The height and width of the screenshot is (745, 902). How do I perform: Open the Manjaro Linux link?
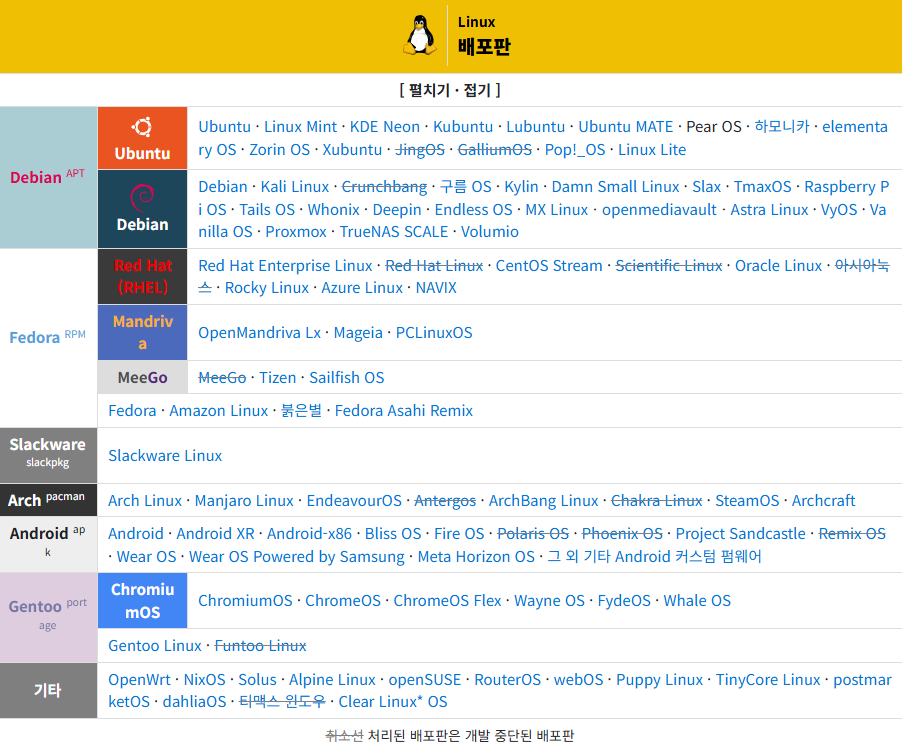pyautogui.click(x=244, y=501)
